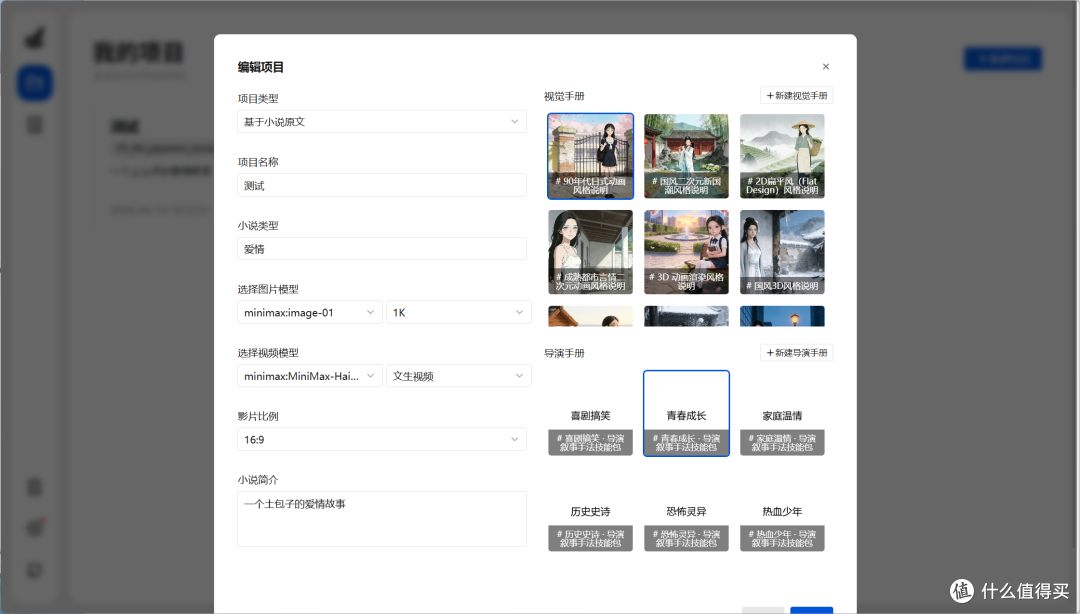Click the 新建导演手册 button
Viewport: 1080px width, 614px height.
click(796, 352)
